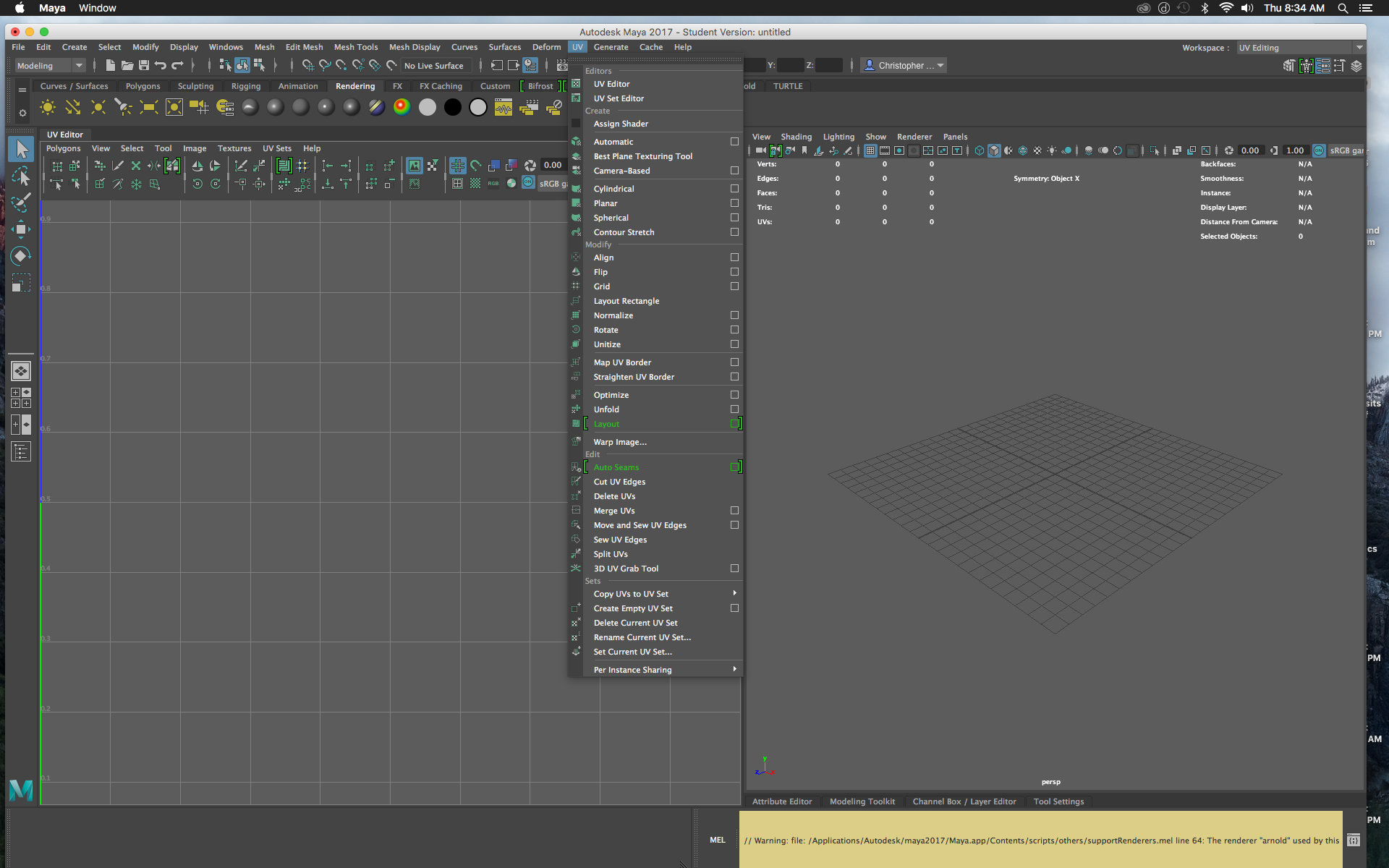Click the Save scene icon
1389x868 pixels.
(x=144, y=66)
